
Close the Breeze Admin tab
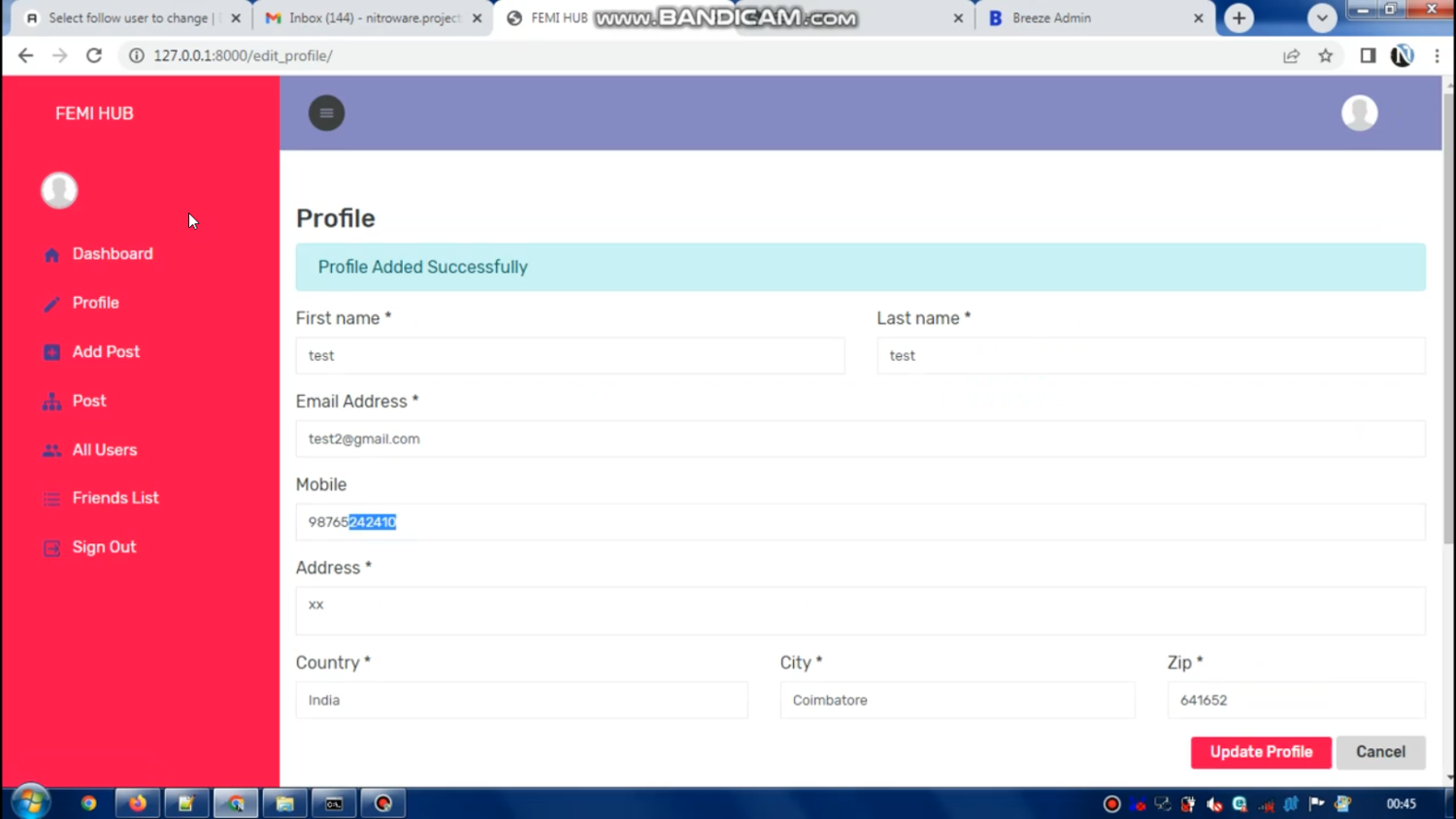pos(1198,18)
